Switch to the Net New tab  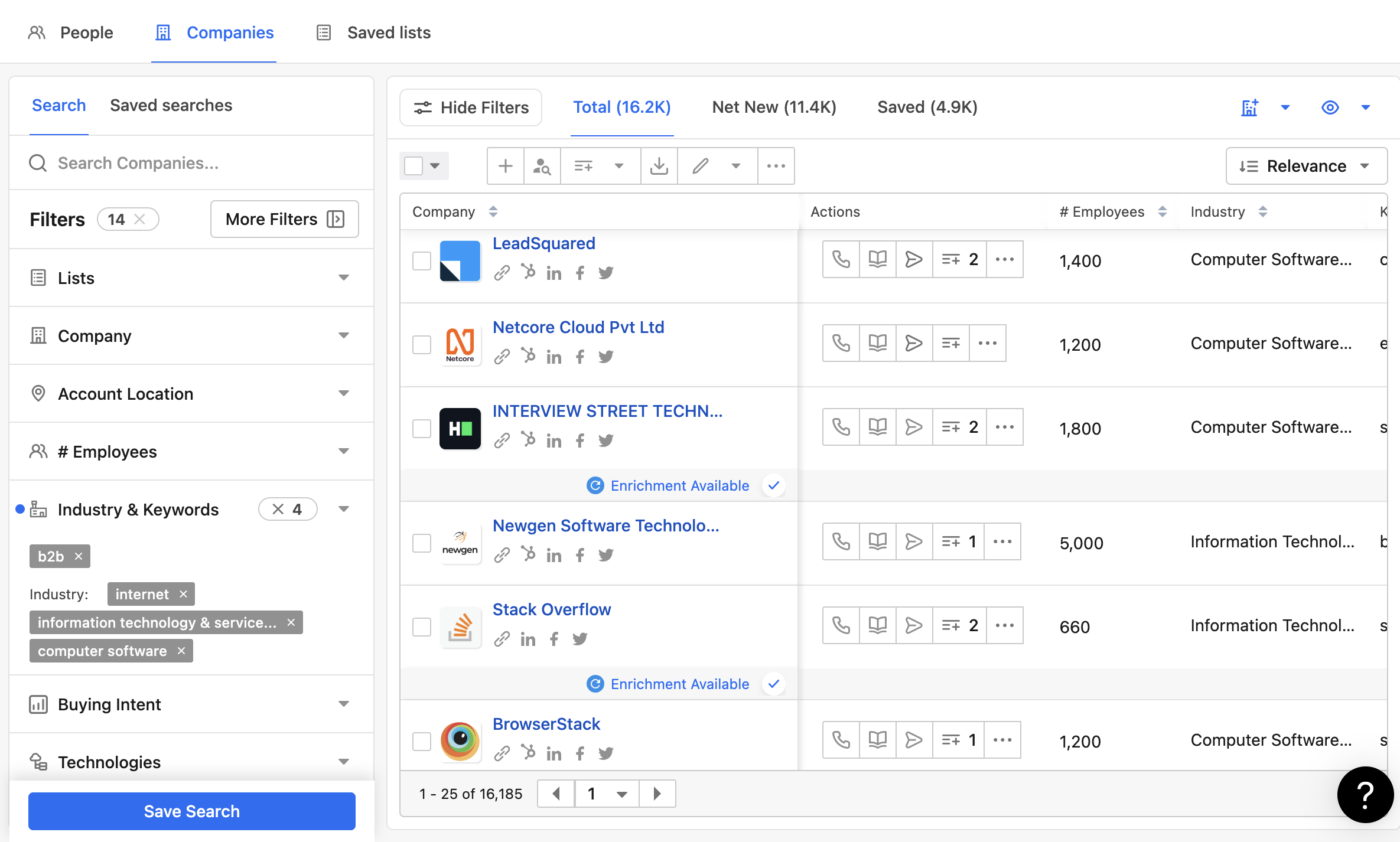(774, 107)
